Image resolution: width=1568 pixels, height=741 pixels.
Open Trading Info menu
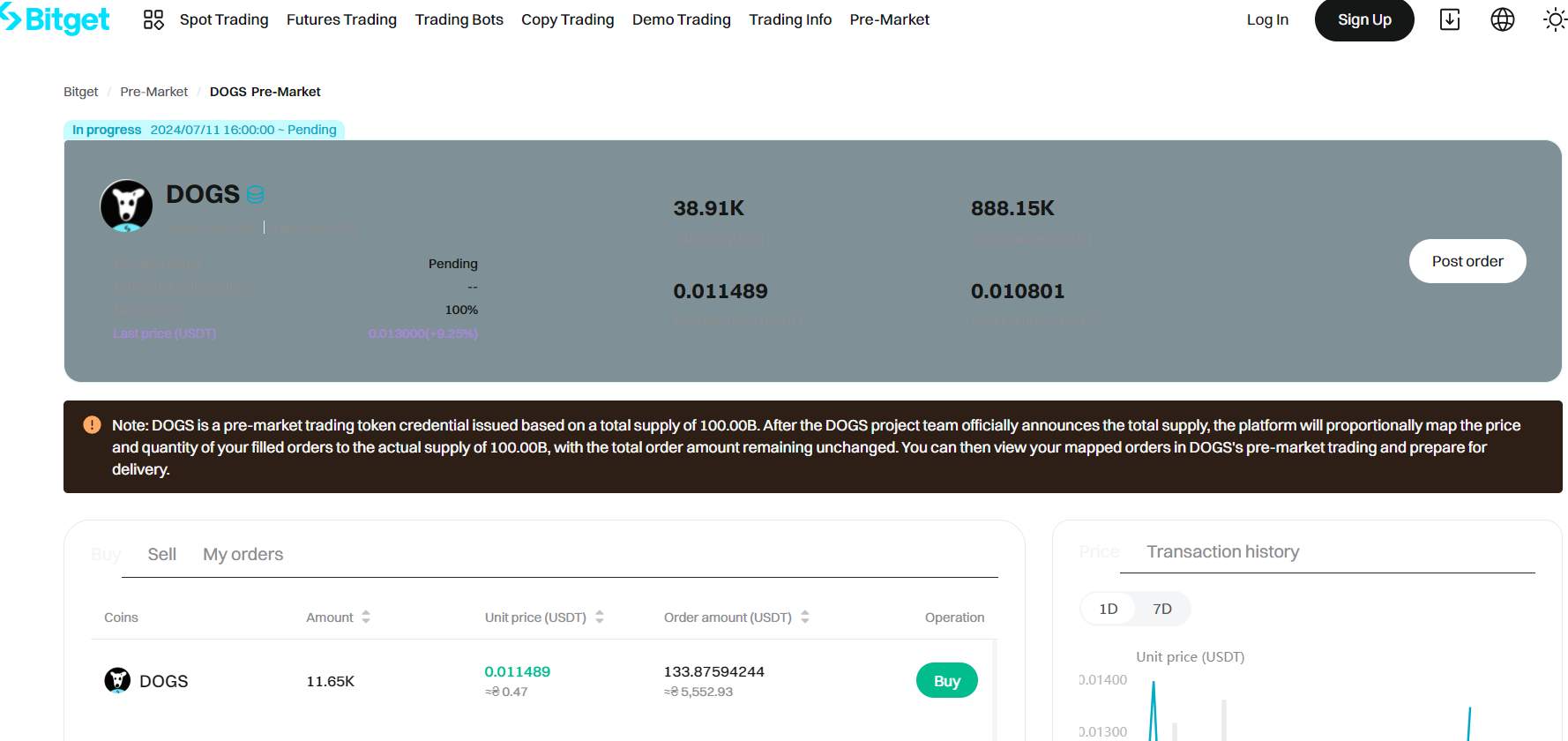pos(790,19)
